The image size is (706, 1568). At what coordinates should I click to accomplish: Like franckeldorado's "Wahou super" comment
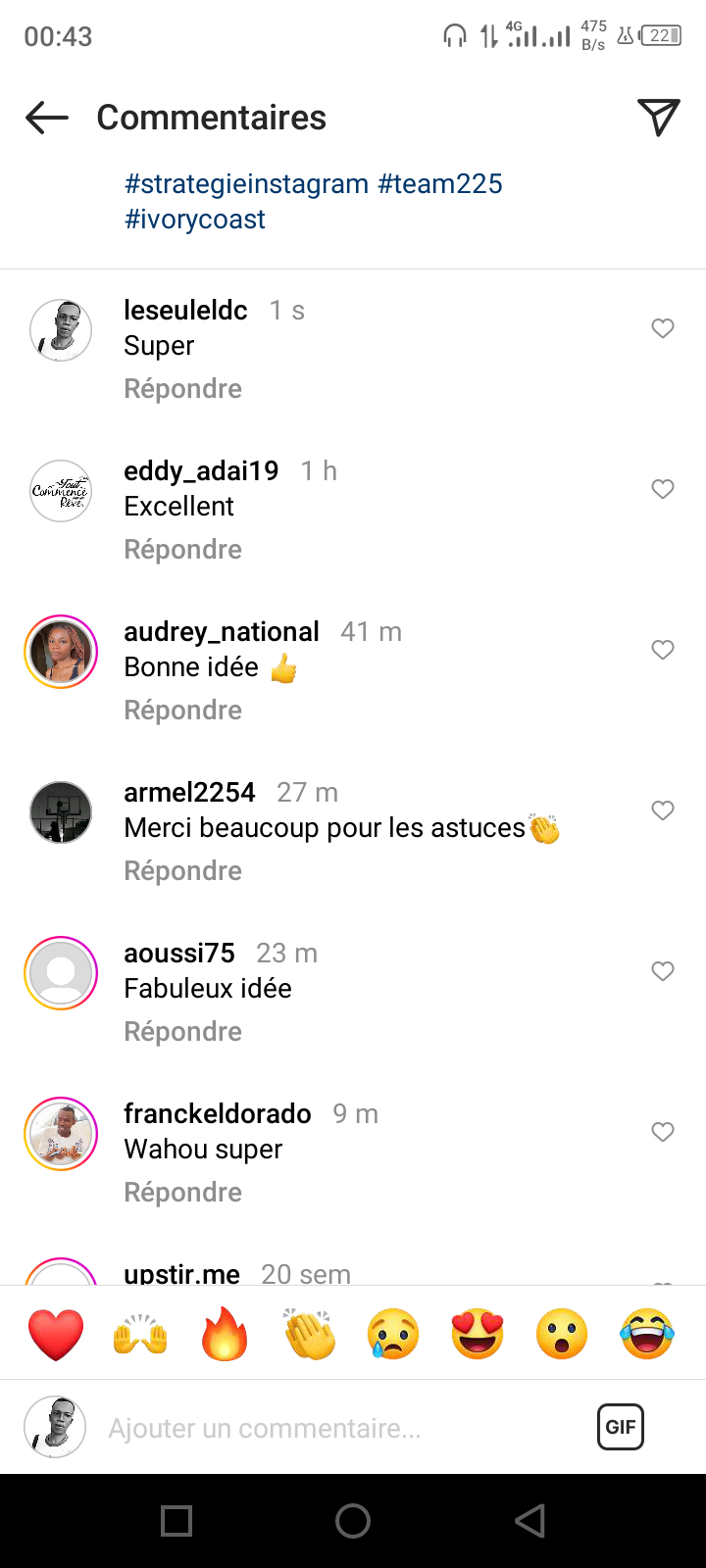(x=663, y=1132)
